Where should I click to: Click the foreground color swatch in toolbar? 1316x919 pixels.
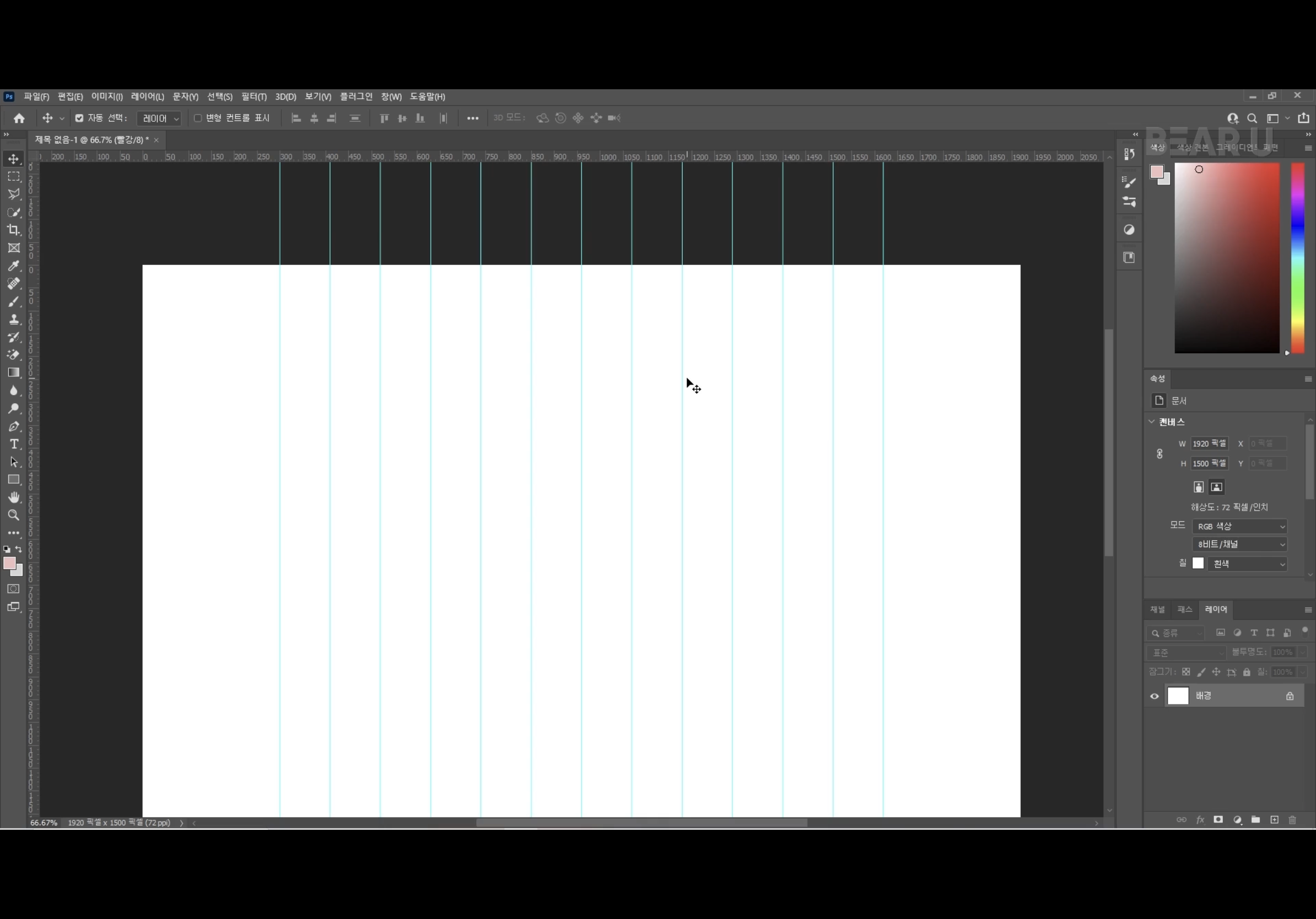click(x=9, y=563)
